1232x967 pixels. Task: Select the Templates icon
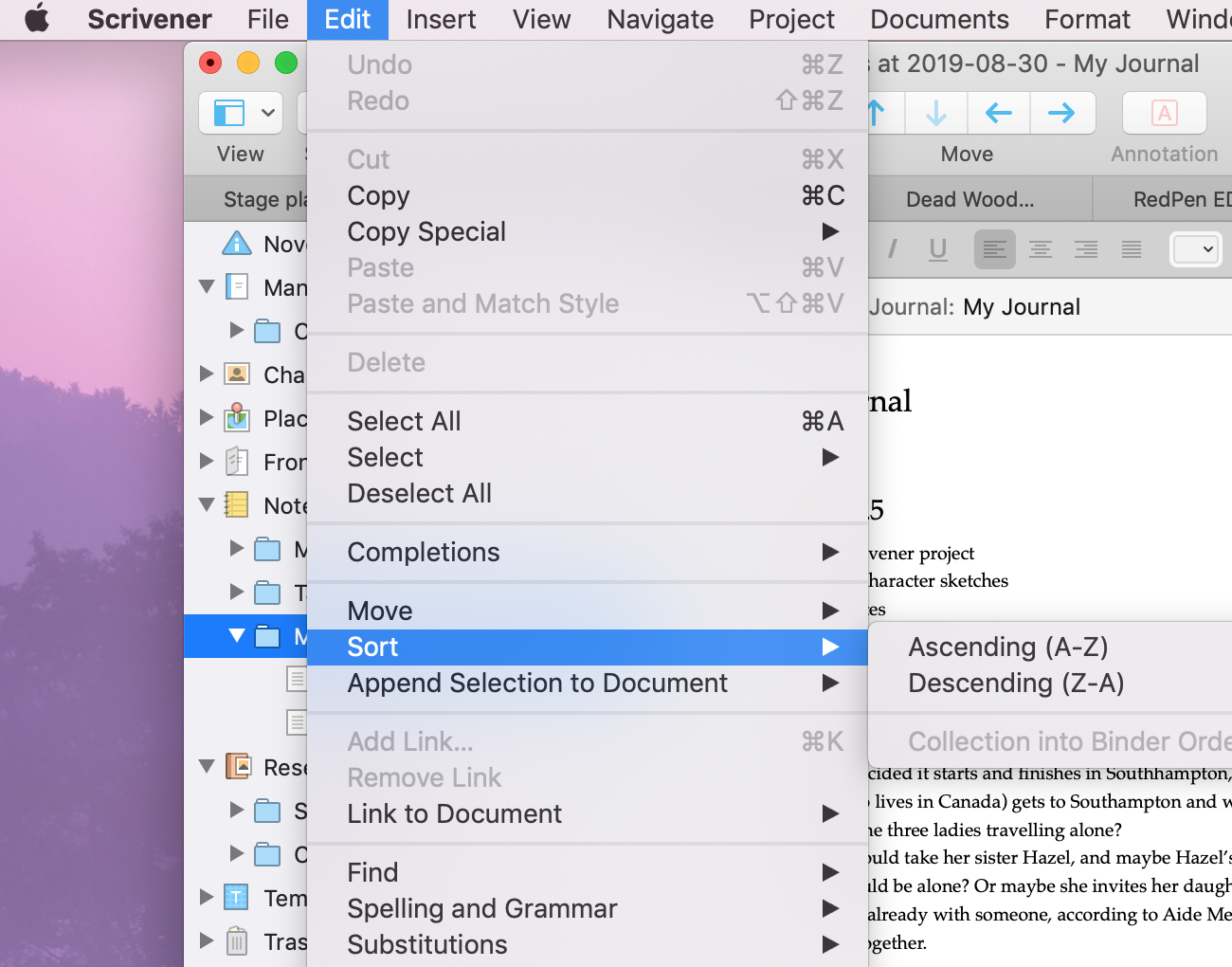click(237, 897)
